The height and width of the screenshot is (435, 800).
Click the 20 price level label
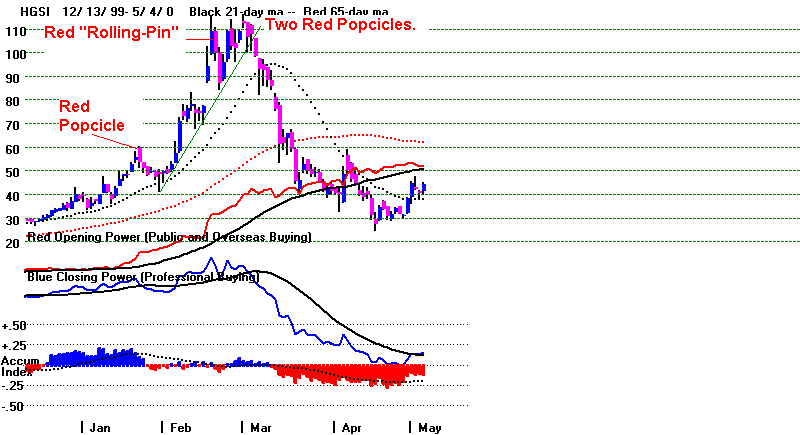pyautogui.click(x=13, y=242)
